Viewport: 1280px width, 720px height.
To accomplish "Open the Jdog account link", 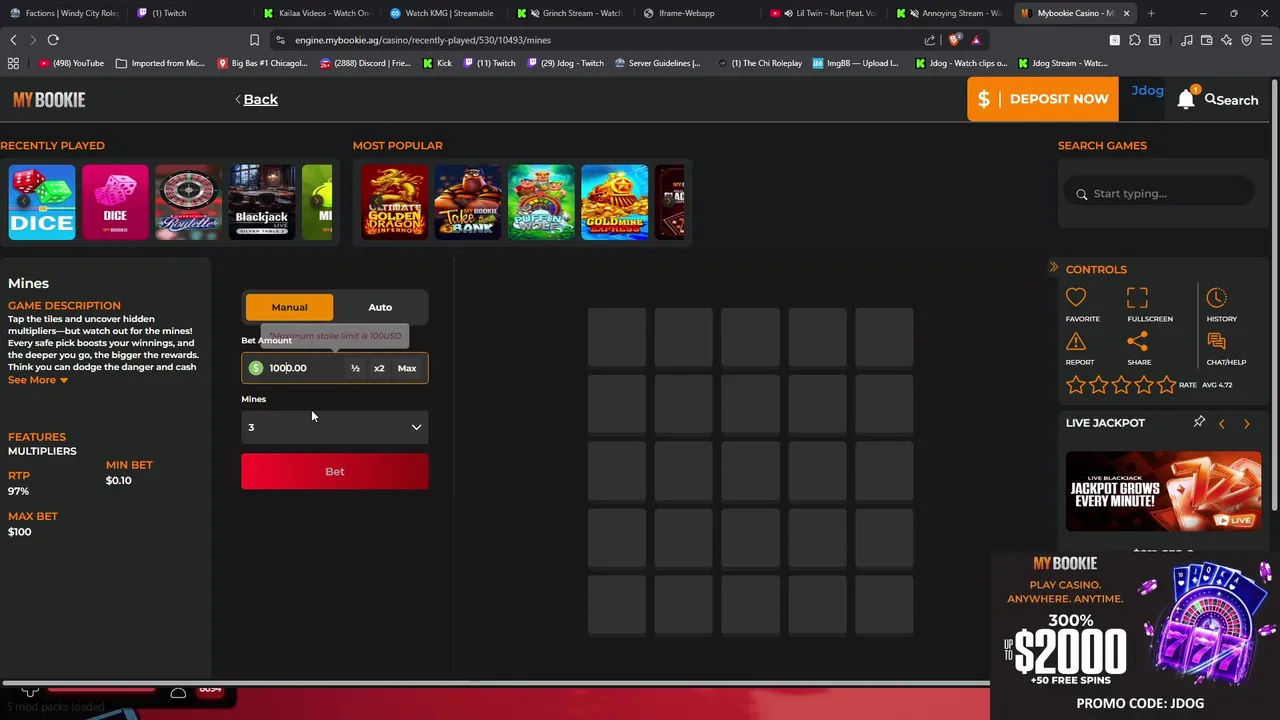I will point(1147,91).
